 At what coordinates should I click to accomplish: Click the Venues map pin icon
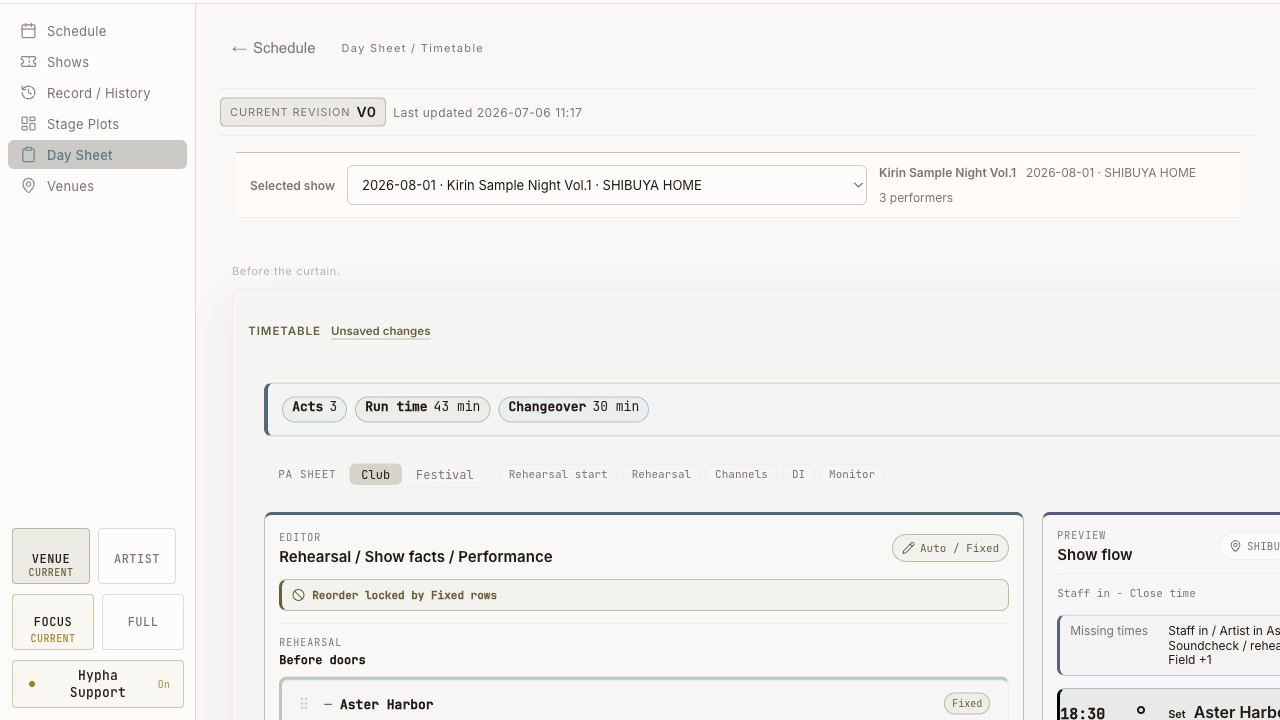point(29,186)
